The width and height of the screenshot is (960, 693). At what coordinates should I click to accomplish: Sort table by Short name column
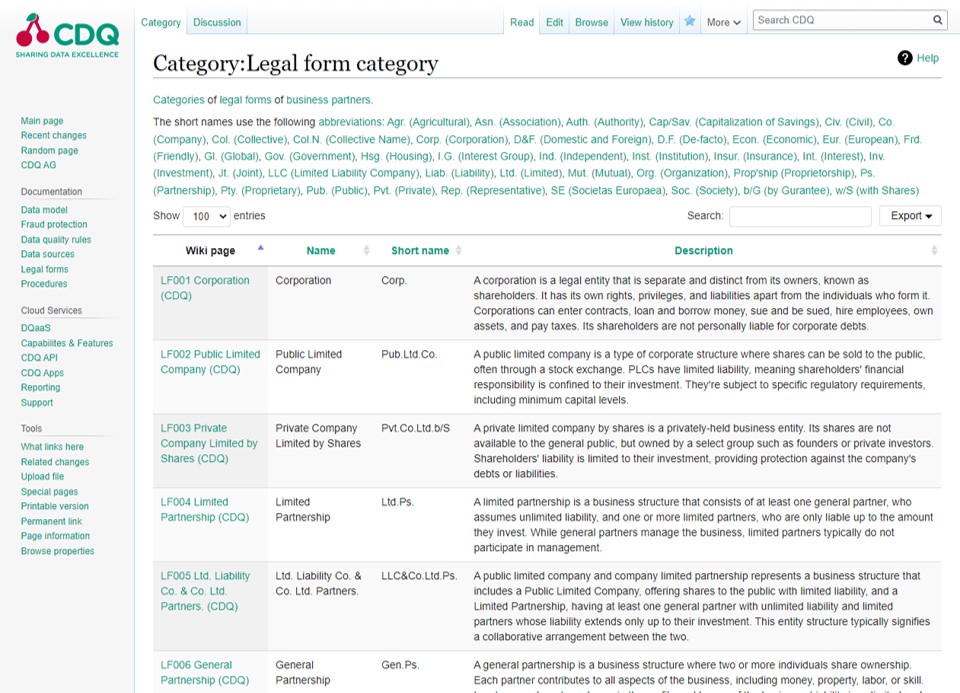420,250
